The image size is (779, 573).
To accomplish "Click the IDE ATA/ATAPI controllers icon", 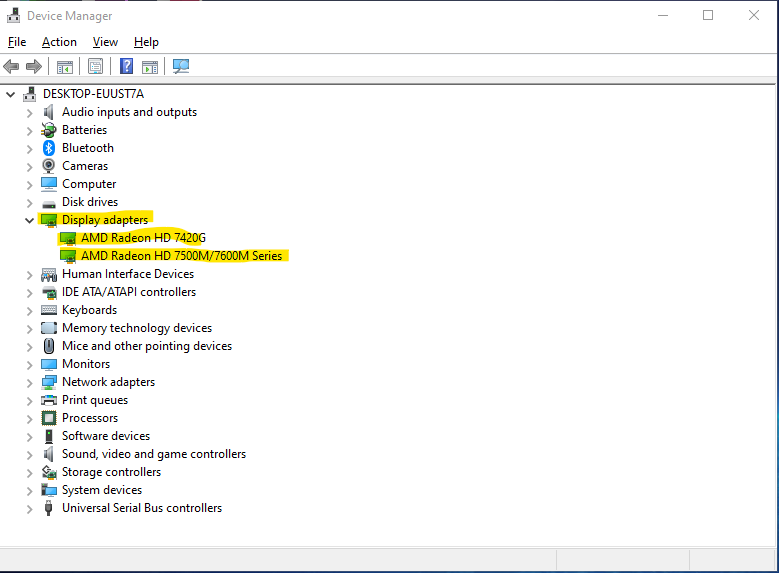I will 49,292.
